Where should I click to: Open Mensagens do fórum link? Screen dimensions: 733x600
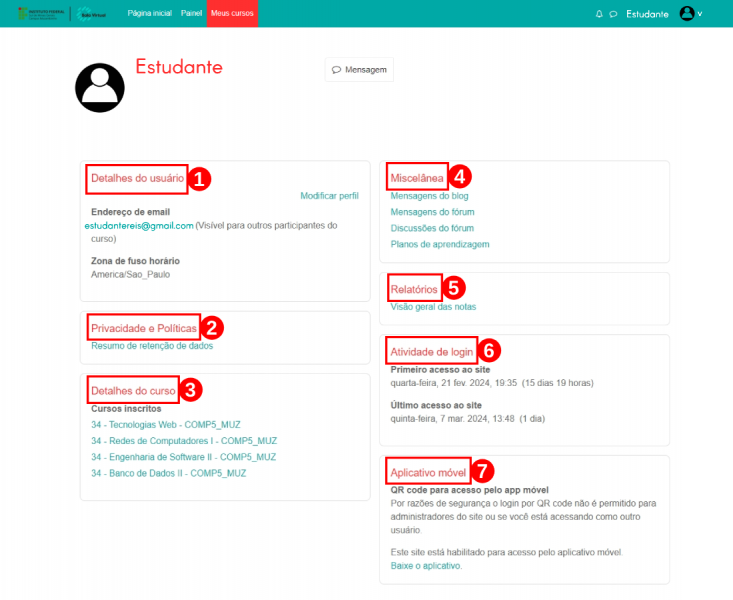(x=432, y=212)
